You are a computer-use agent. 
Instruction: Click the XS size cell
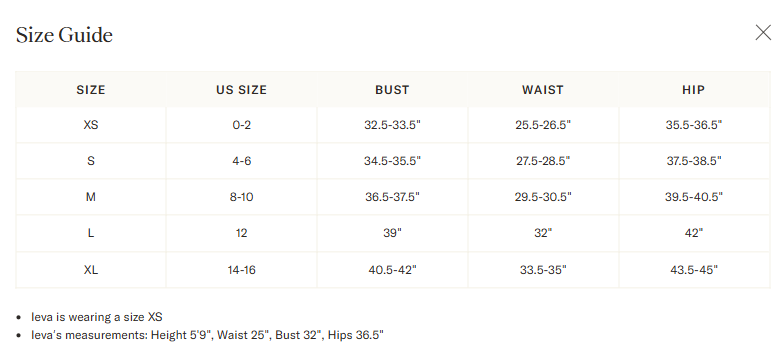(91, 125)
